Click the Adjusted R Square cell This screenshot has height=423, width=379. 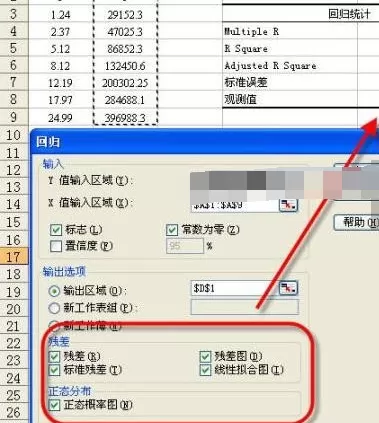(290, 66)
